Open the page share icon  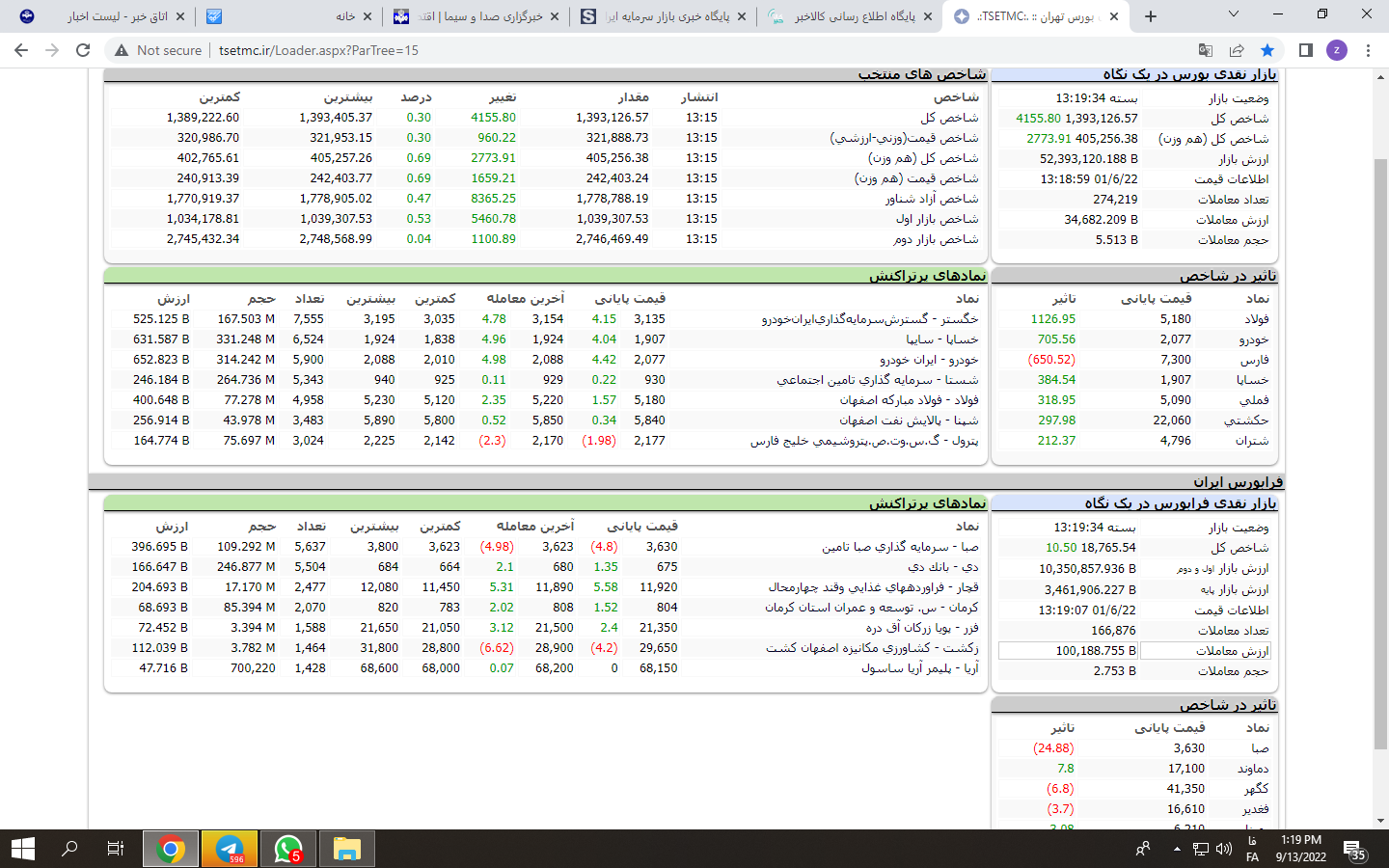(x=1237, y=50)
